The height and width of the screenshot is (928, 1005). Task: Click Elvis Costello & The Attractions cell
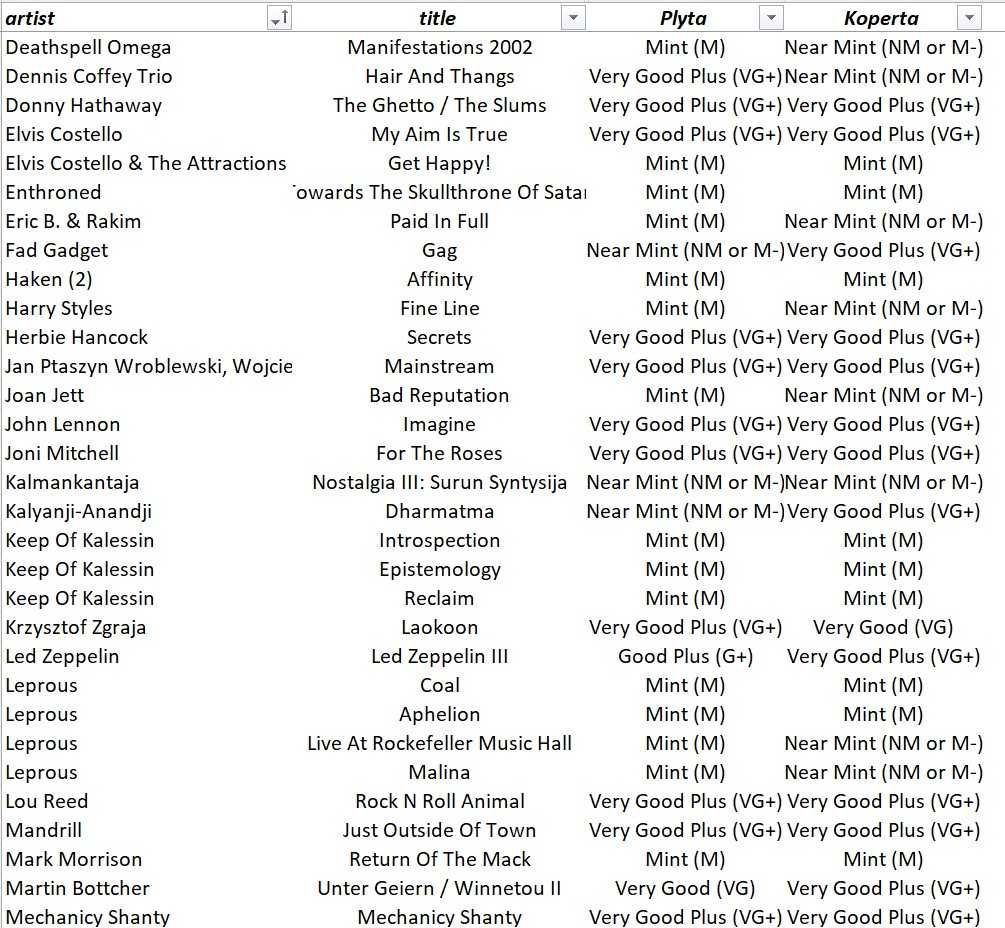click(147, 163)
